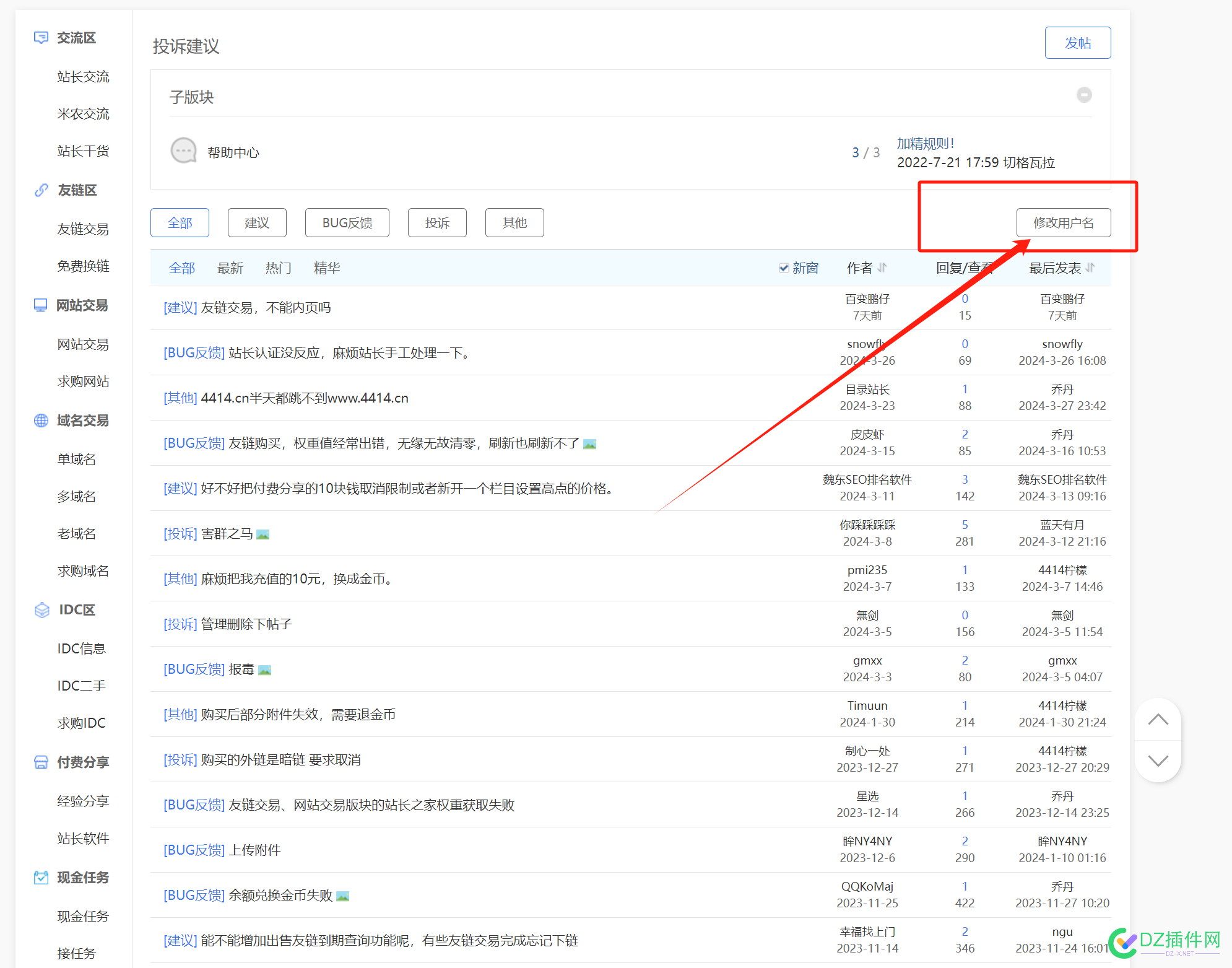Click the 帮助中心 forum bubble icon

tap(183, 151)
